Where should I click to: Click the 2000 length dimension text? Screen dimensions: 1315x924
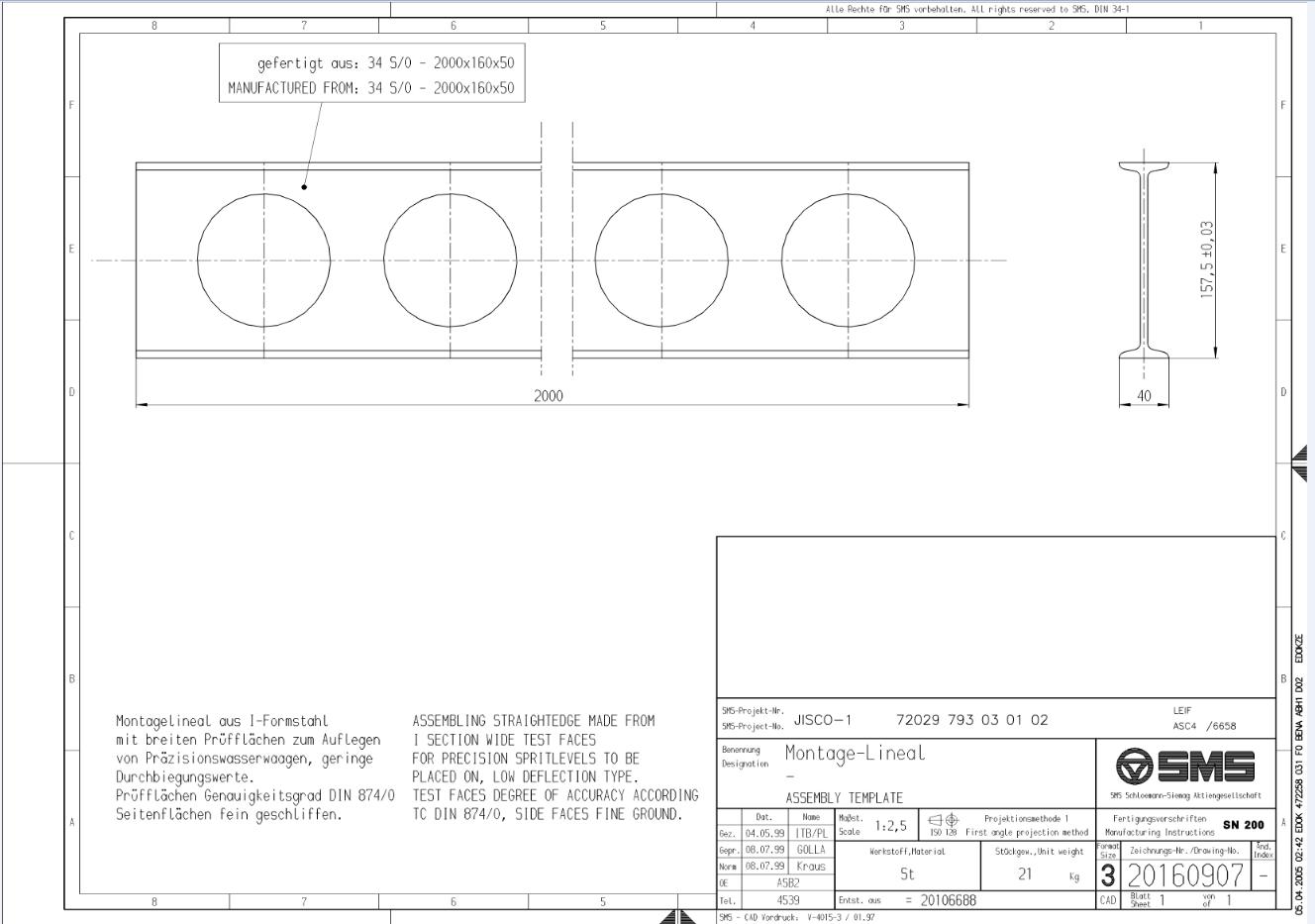click(548, 395)
